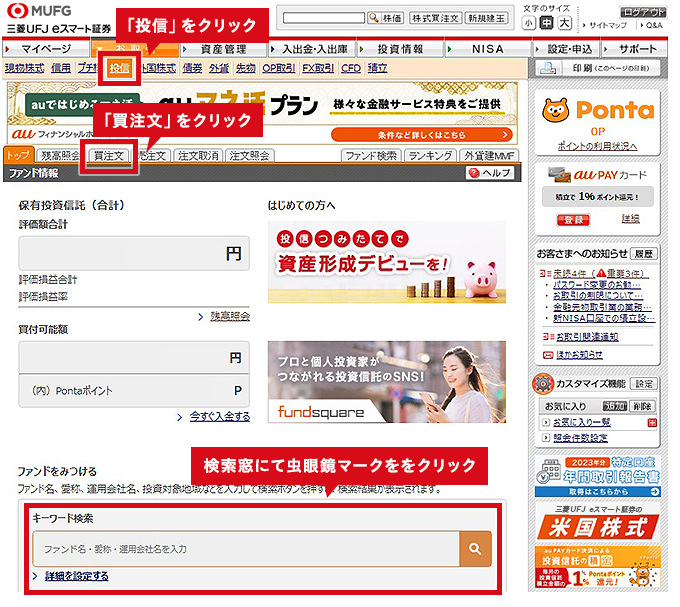
Task: Click the red 登録 au PAY card button
Action: coord(573,220)
